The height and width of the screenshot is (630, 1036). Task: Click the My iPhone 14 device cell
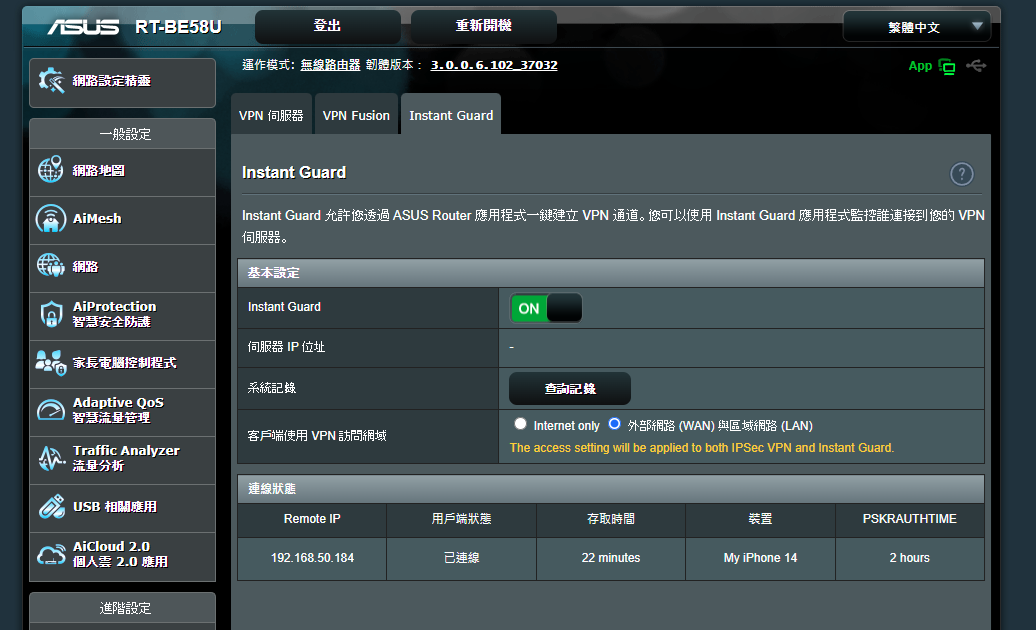click(760, 558)
